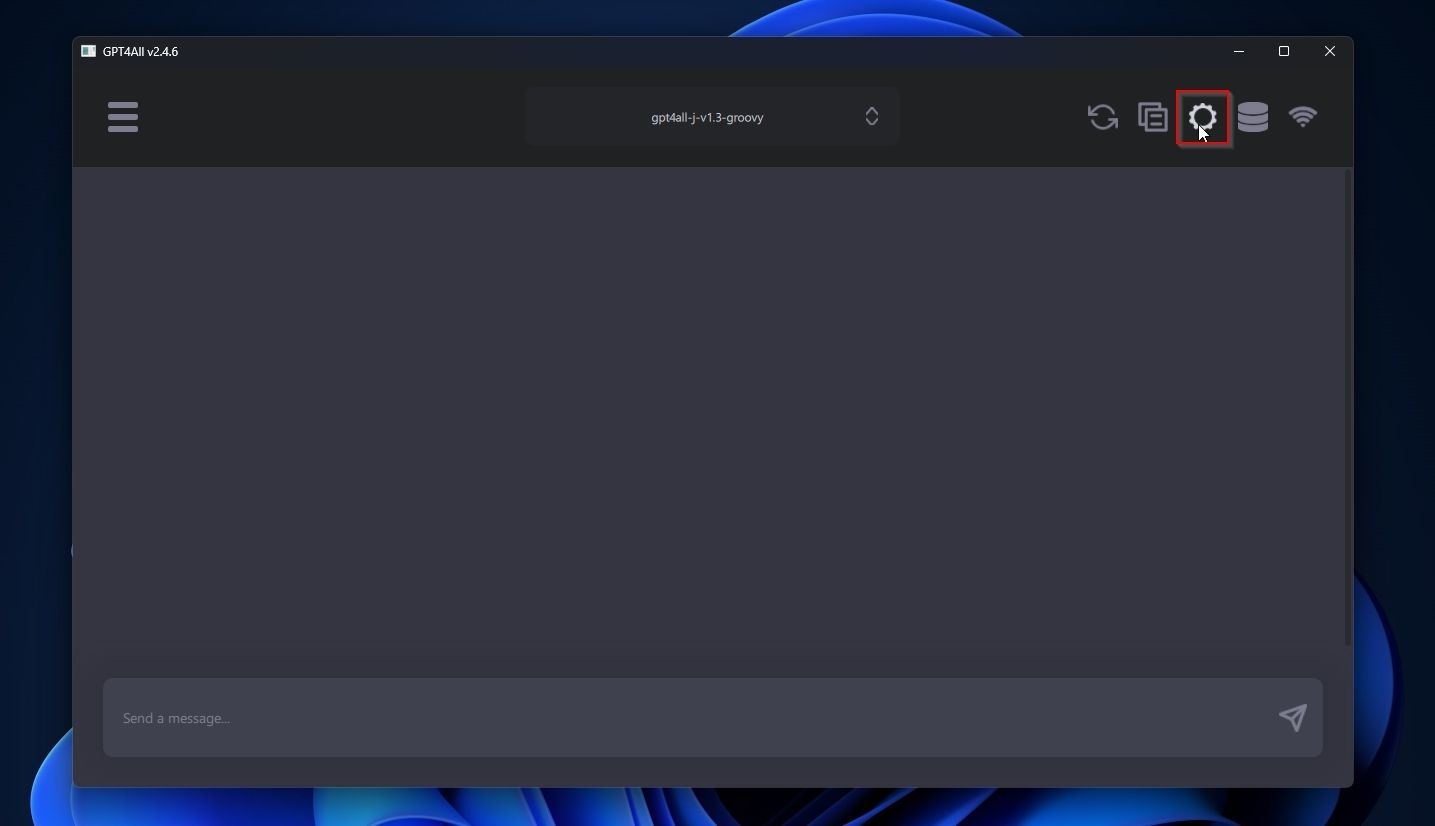The image size is (1435, 826).
Task: Minimize the GPT4All window
Action: pos(1238,51)
